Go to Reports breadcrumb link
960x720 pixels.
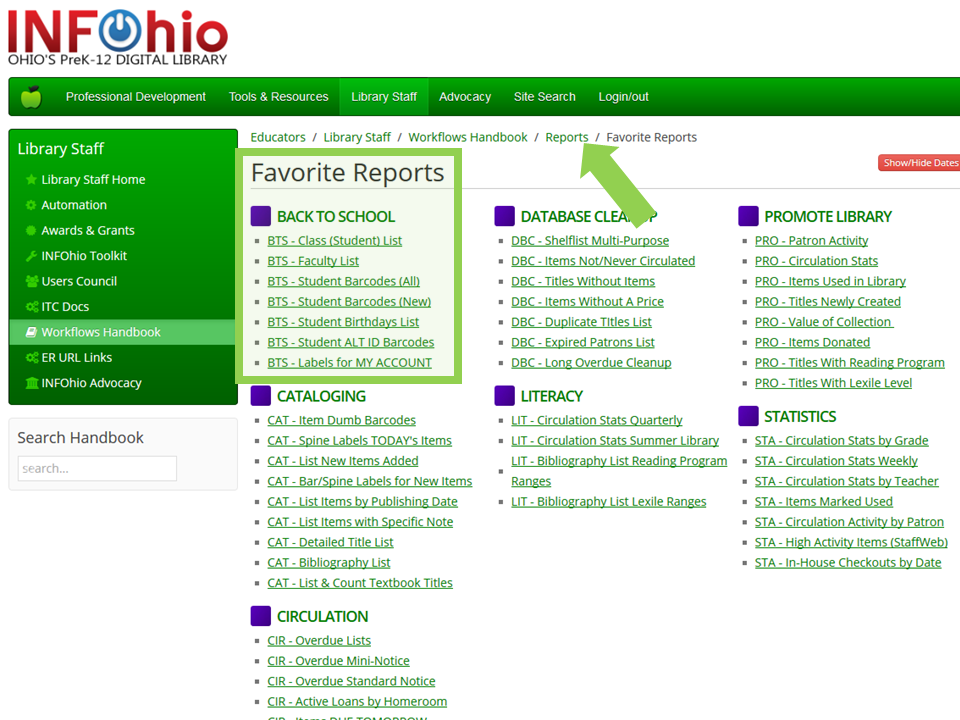point(567,137)
